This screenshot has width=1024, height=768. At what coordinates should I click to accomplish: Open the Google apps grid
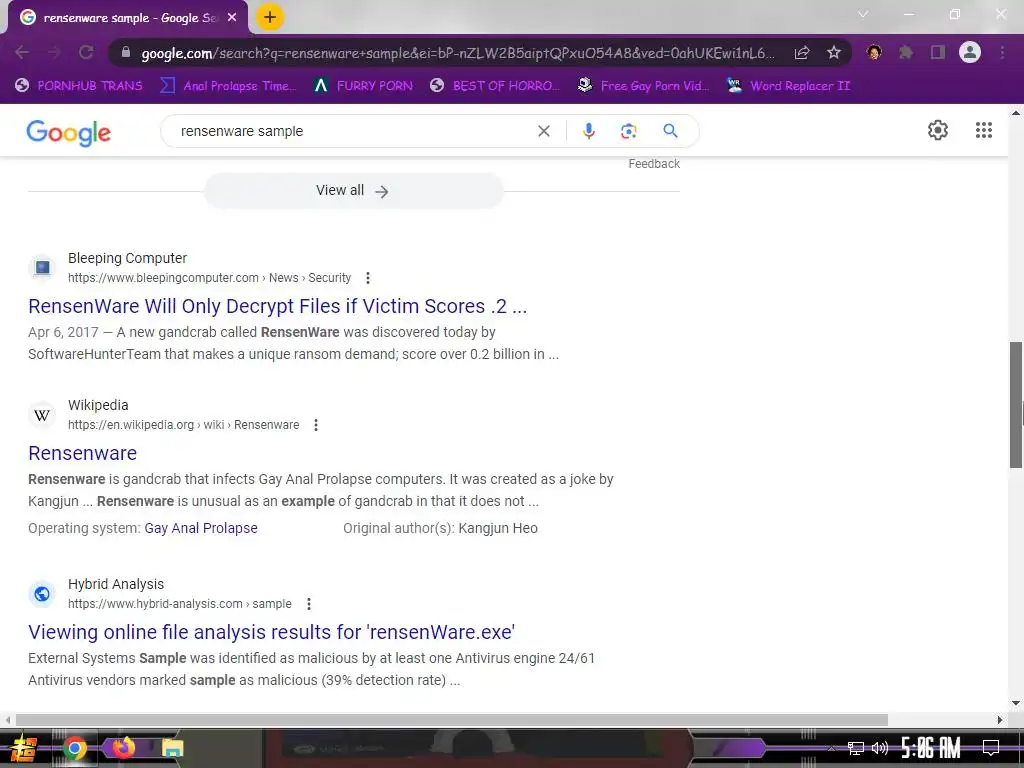click(984, 130)
